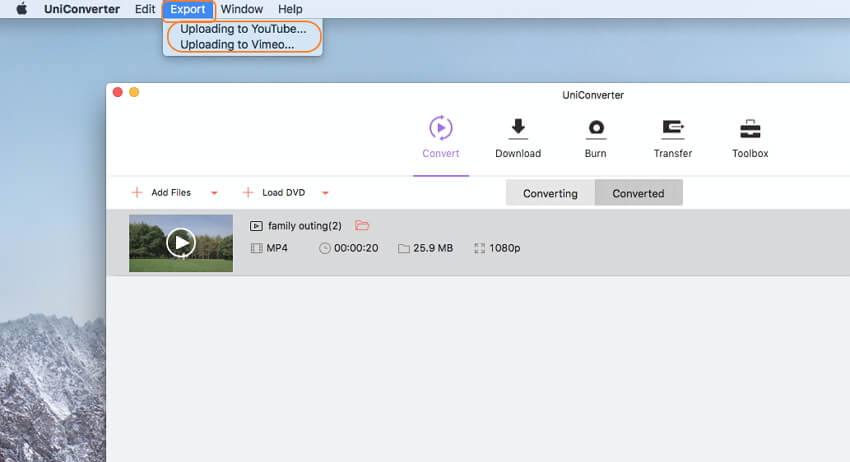Click the plus icon beside Add Files
Image resolution: width=850 pixels, height=462 pixels.
[137, 193]
